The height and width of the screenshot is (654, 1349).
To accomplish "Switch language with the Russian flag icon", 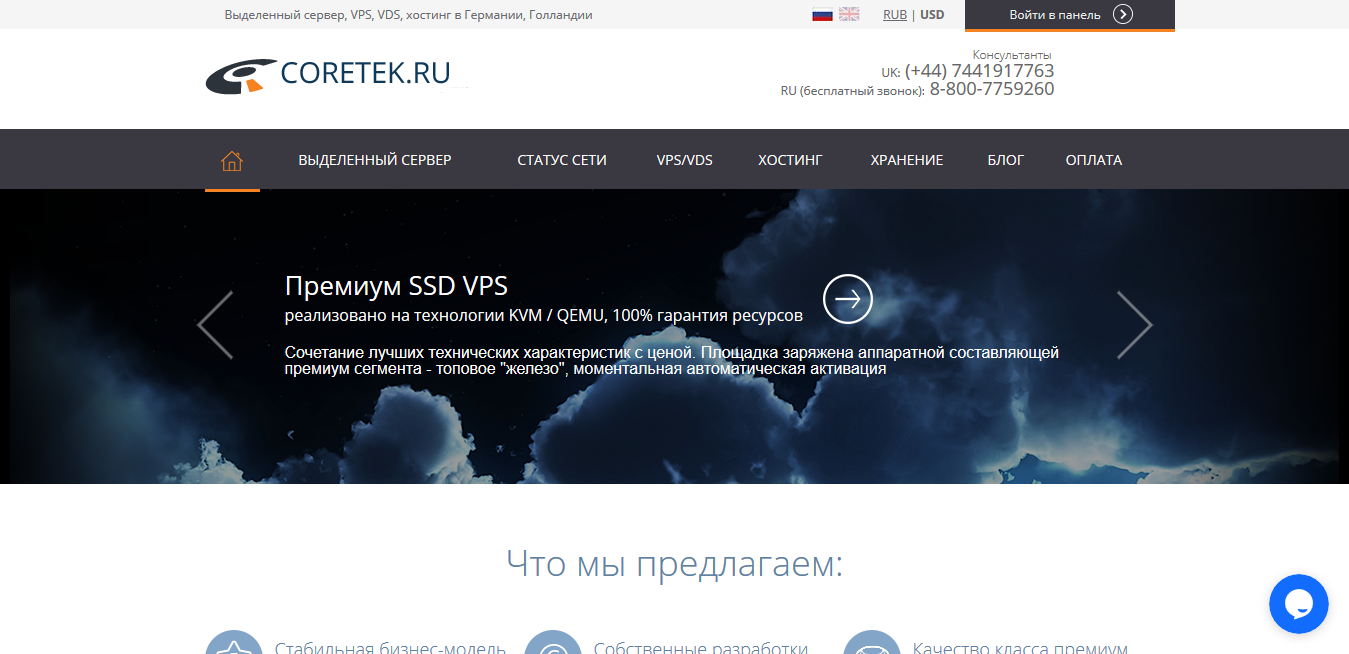I will [x=822, y=14].
